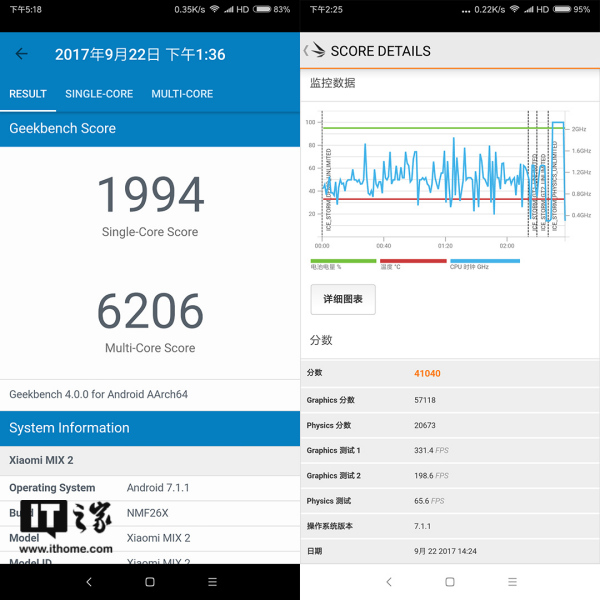Tap the 操作系统版本 7.1.1 row

coord(450,526)
